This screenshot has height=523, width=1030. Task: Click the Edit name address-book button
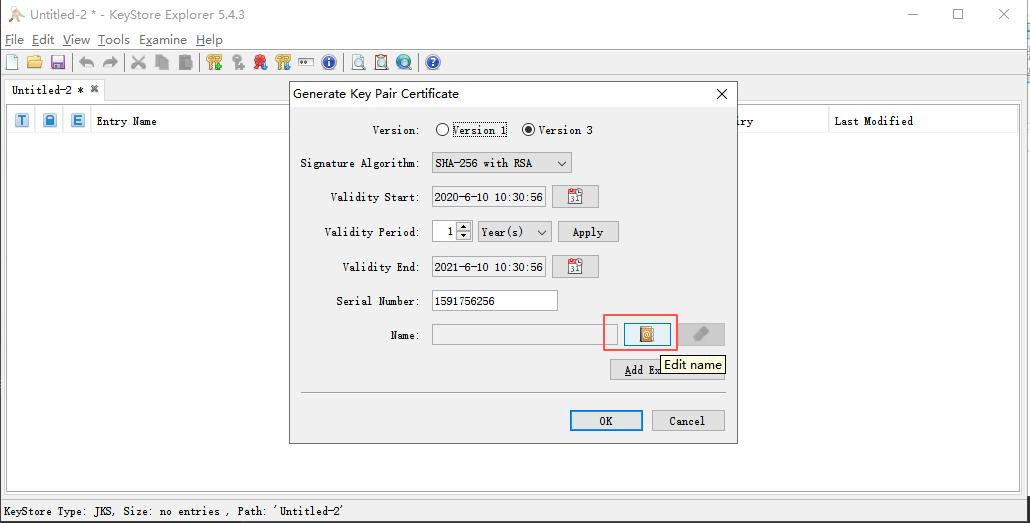point(647,334)
